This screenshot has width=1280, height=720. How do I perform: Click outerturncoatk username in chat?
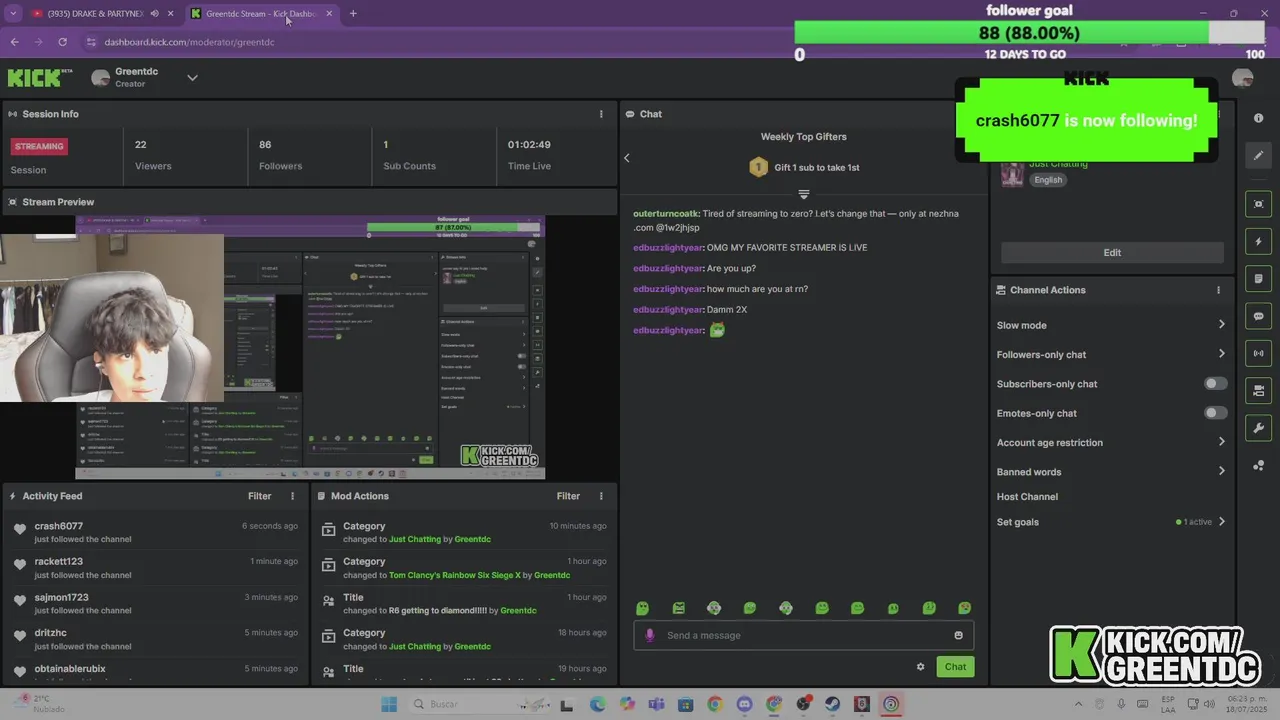665,214
